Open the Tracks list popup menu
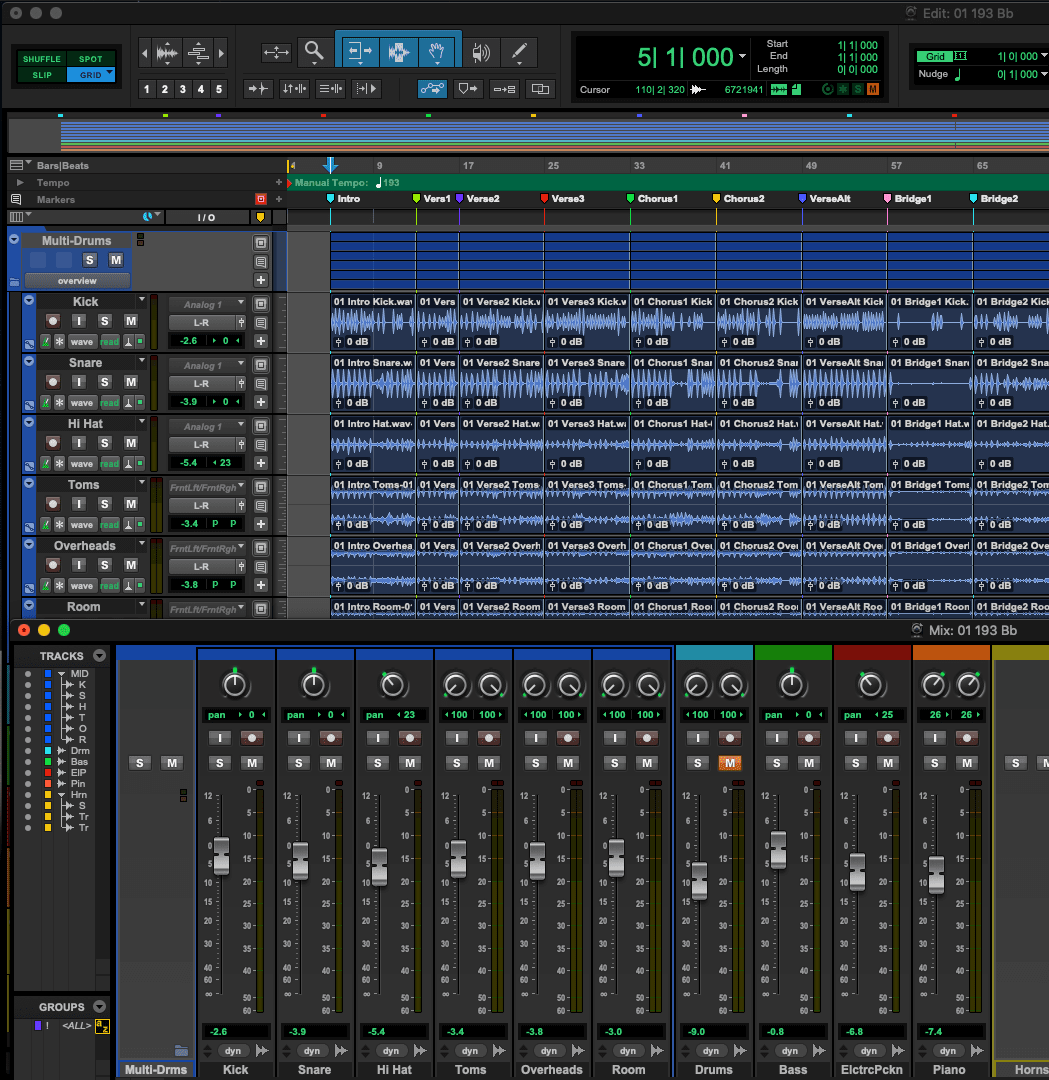 tap(99, 656)
